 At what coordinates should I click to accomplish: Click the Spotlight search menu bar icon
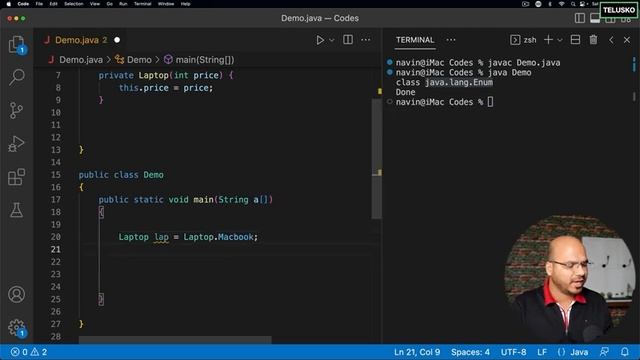click(573, 4)
